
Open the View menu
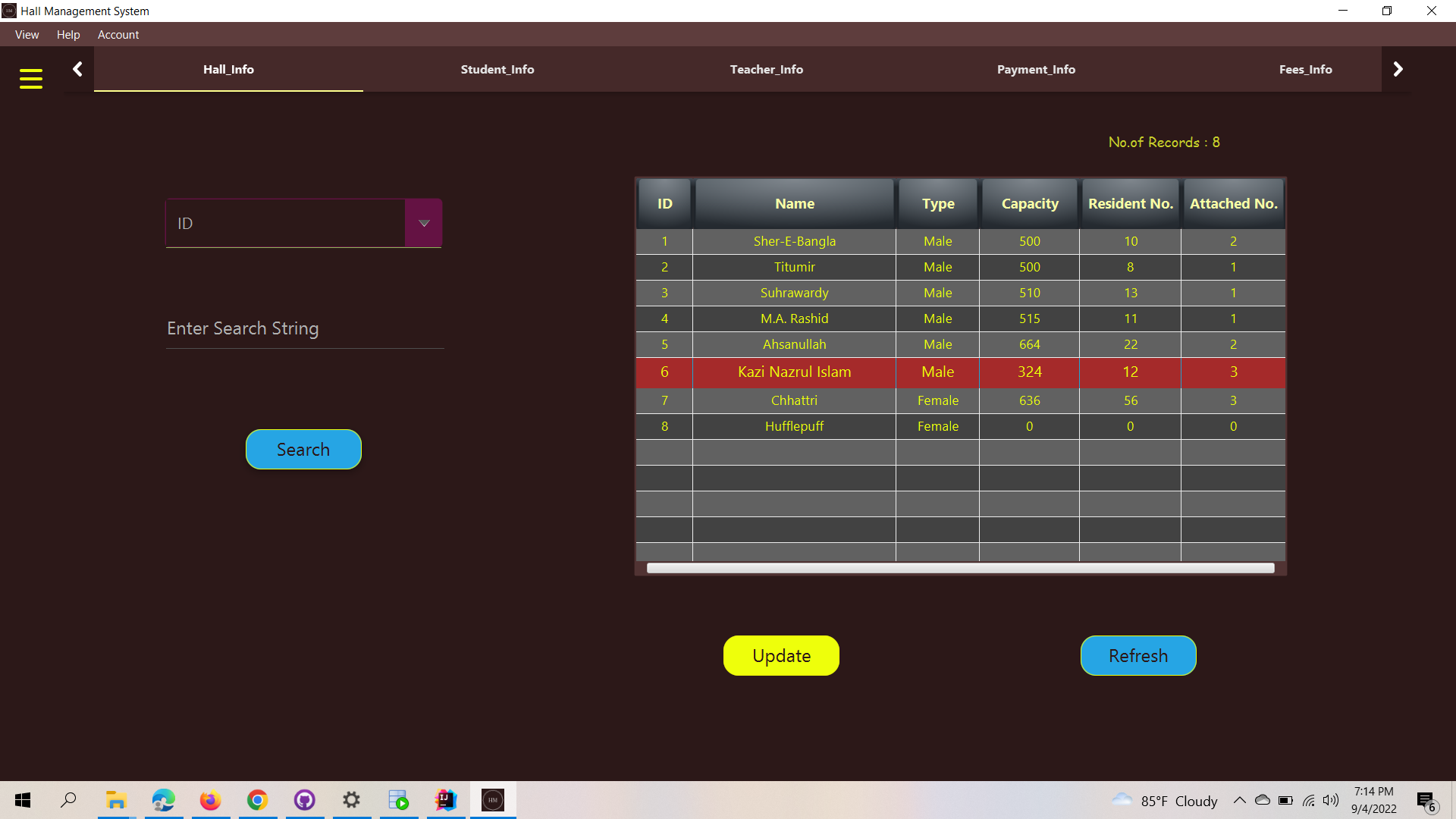tap(27, 34)
